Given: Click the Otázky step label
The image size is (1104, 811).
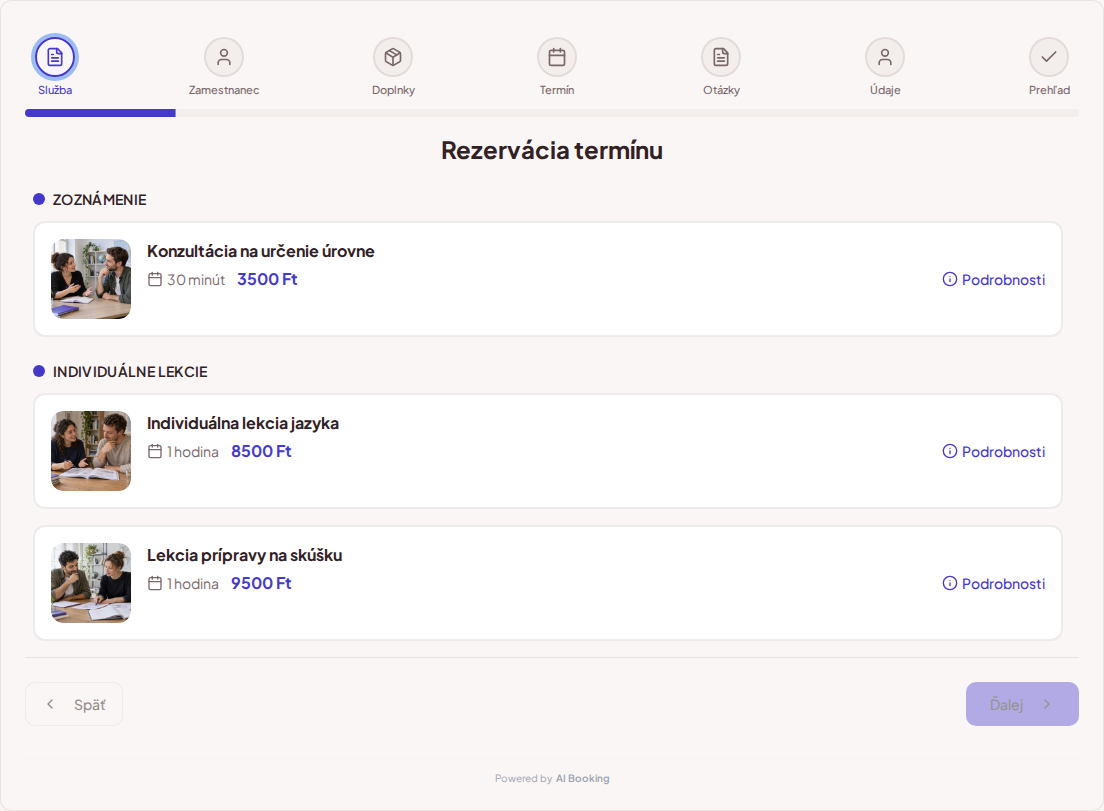Looking at the screenshot, I should (721, 90).
